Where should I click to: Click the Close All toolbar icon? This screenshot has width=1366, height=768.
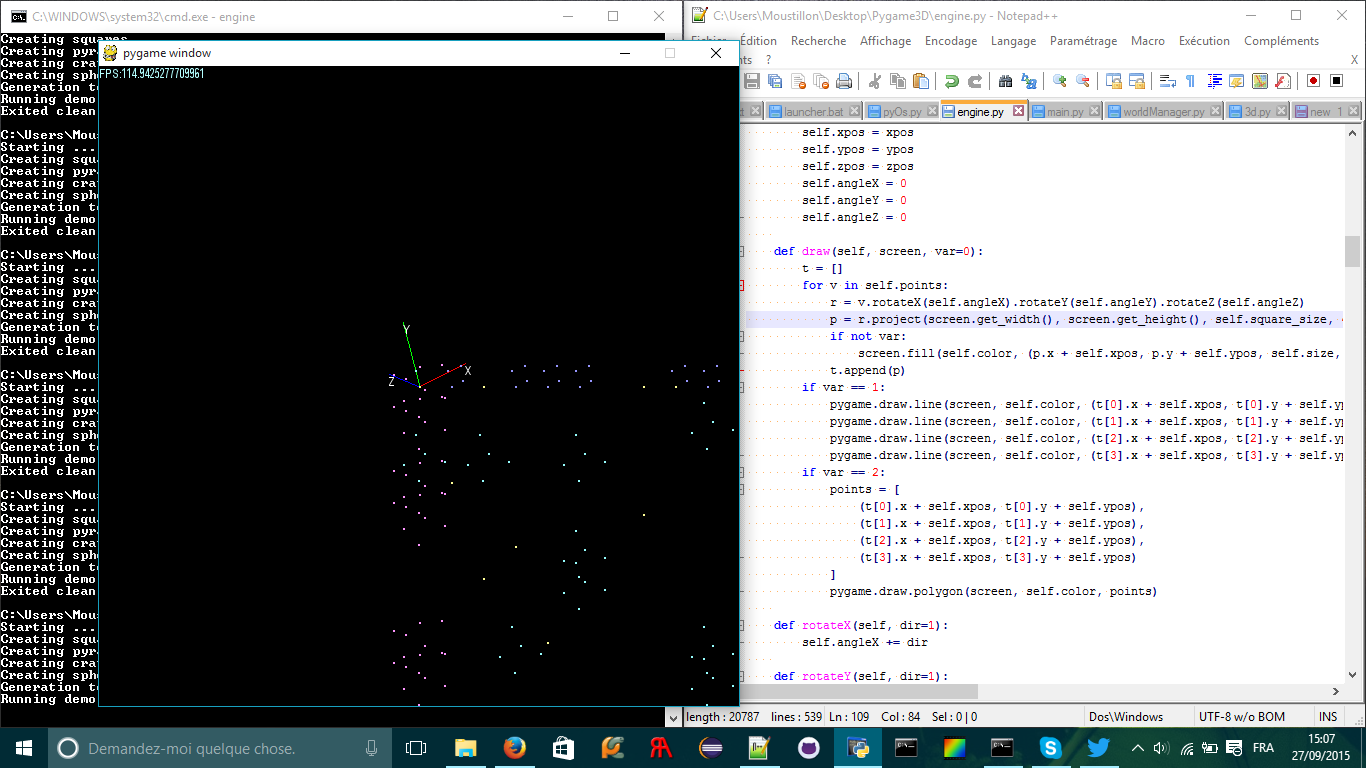pyautogui.click(x=821, y=81)
